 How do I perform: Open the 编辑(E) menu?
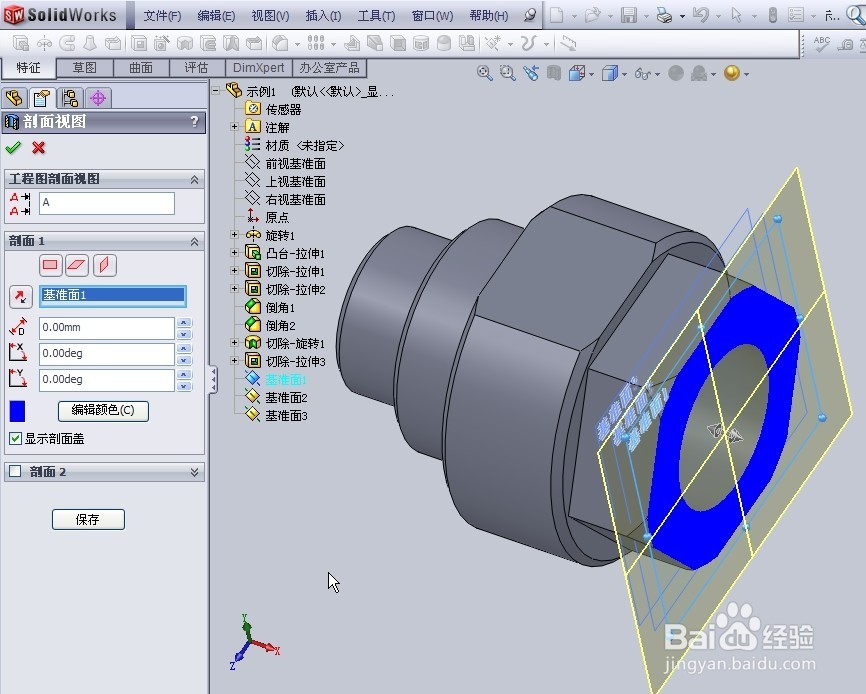click(x=216, y=15)
